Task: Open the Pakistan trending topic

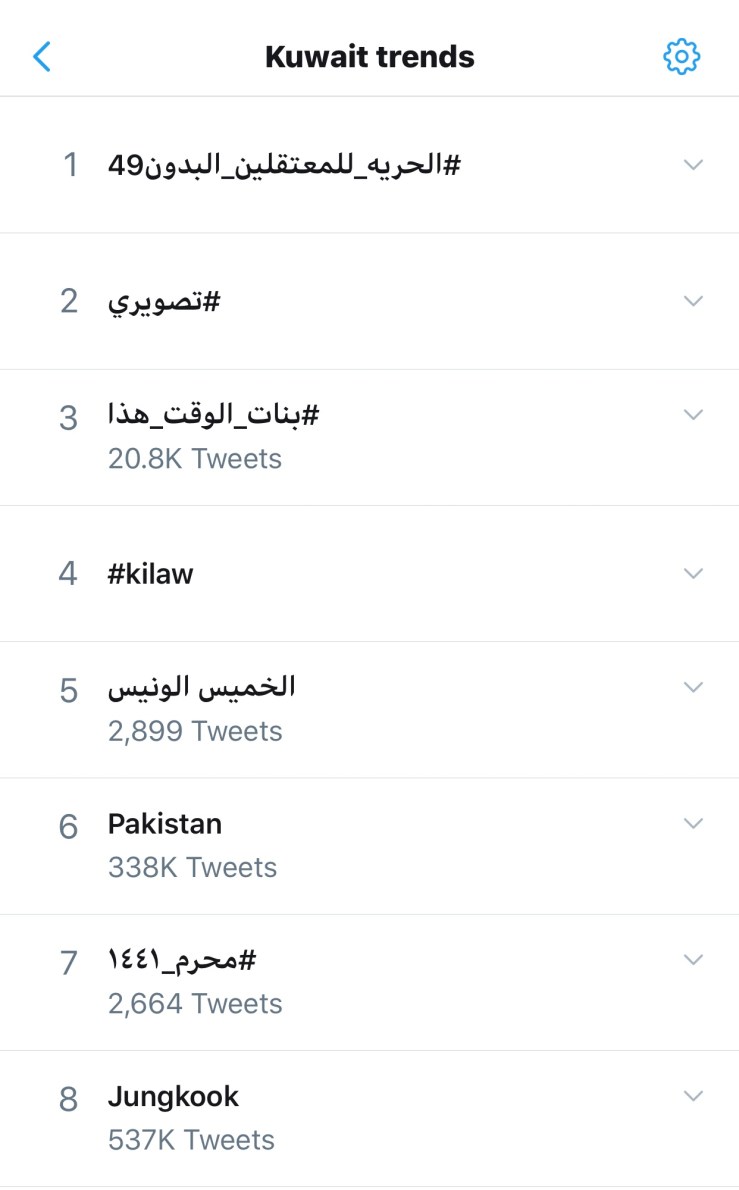Action: 165,824
